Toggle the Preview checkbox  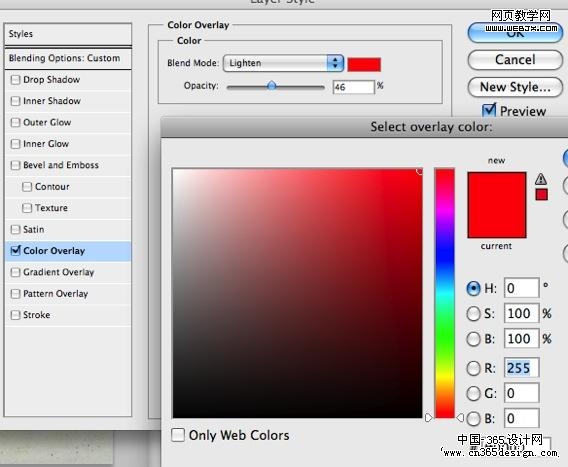pos(489,110)
